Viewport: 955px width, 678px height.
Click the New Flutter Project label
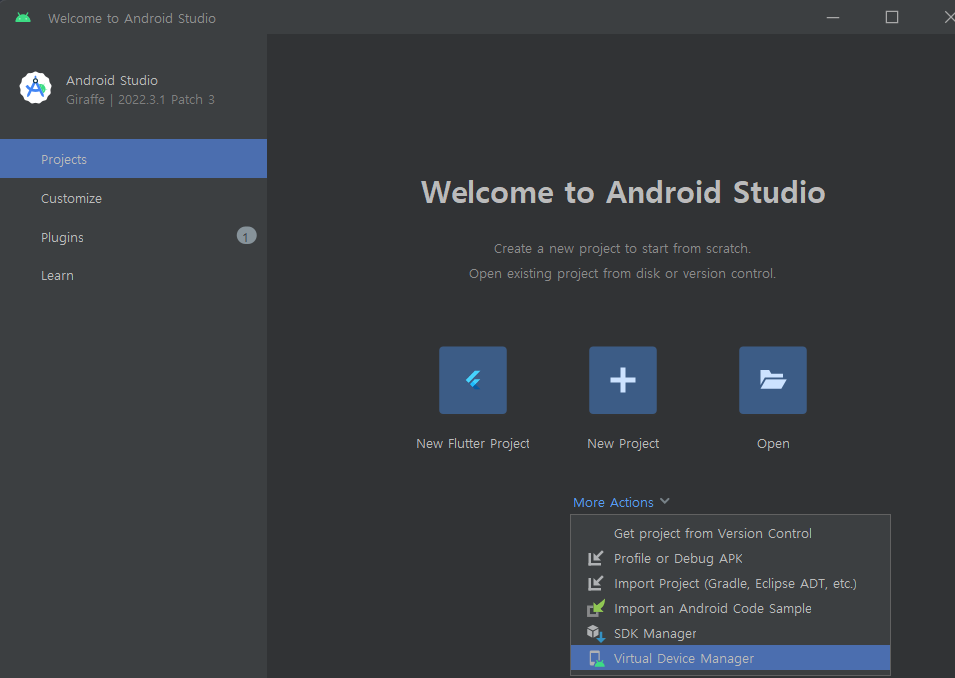473,443
